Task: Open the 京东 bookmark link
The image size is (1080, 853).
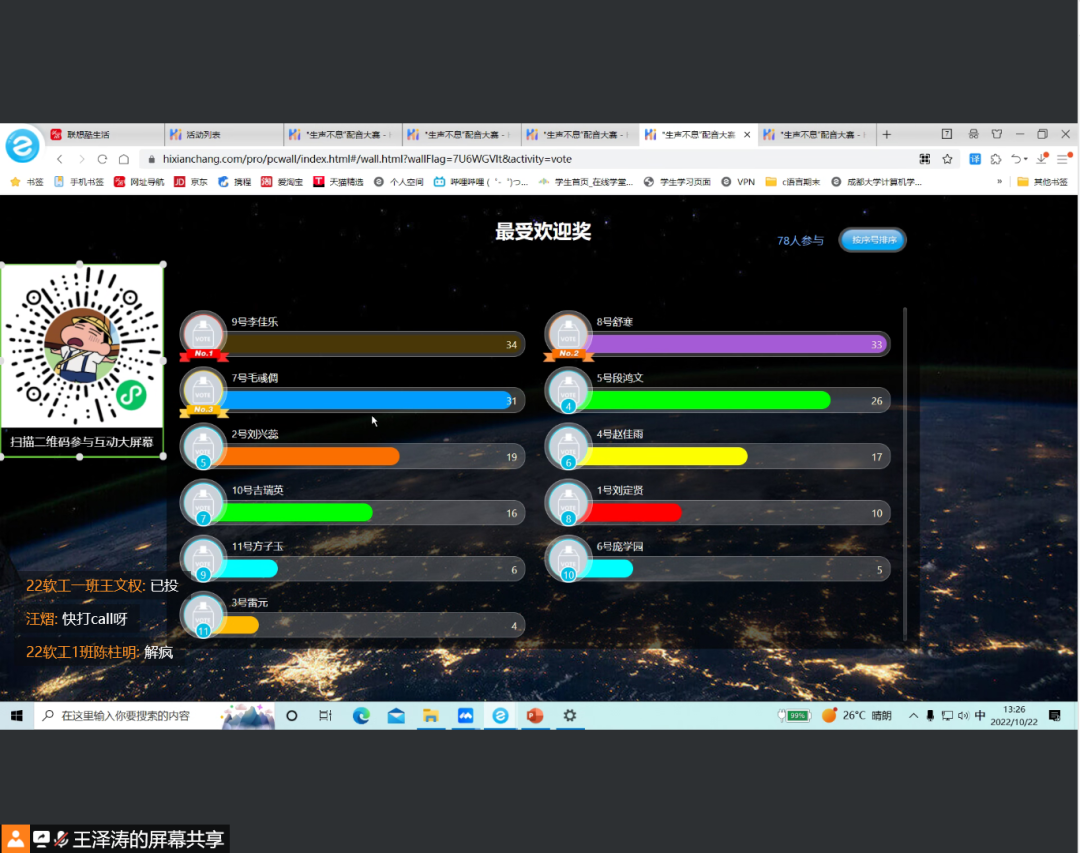Action: (x=192, y=182)
